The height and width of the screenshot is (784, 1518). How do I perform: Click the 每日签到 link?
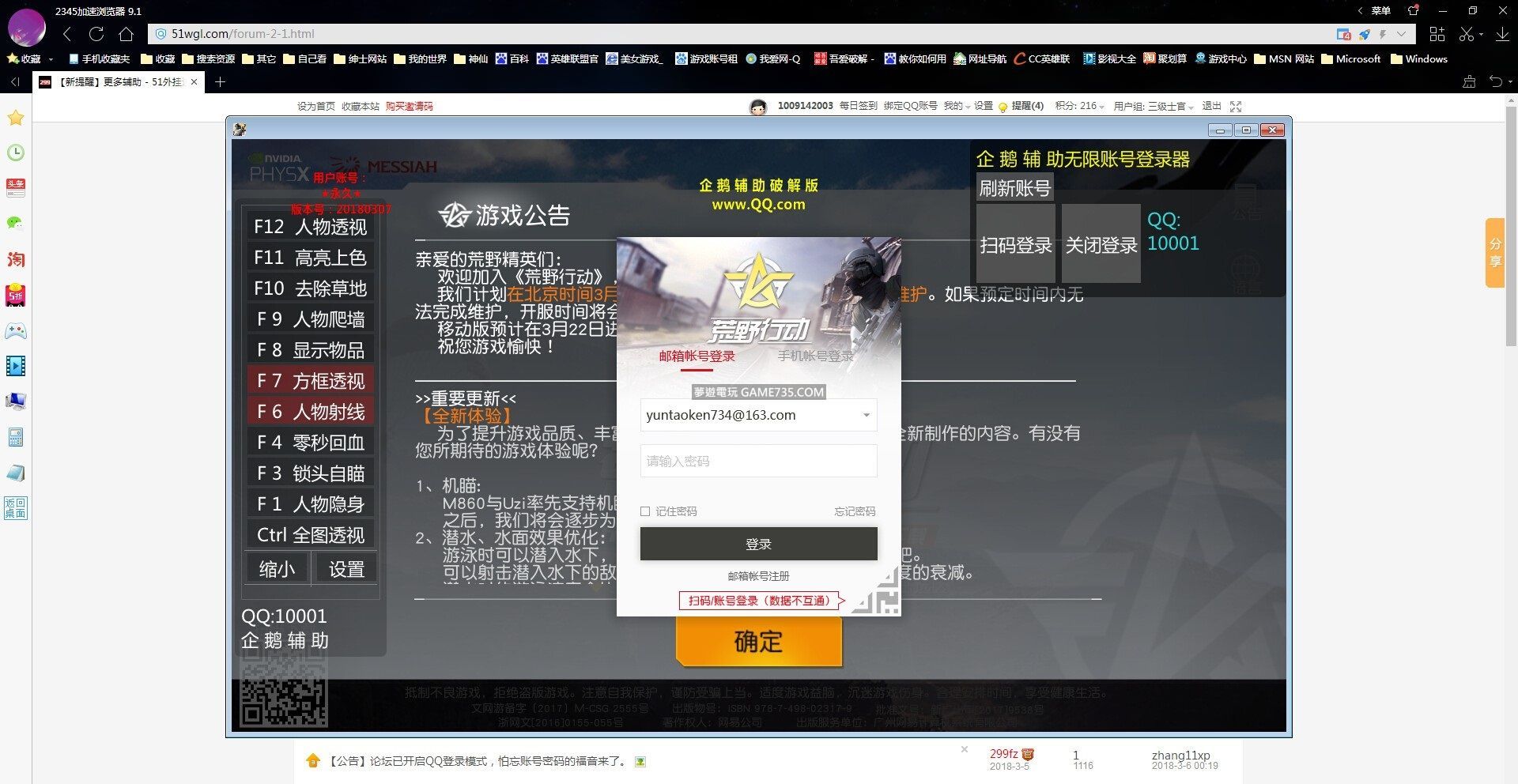858,107
